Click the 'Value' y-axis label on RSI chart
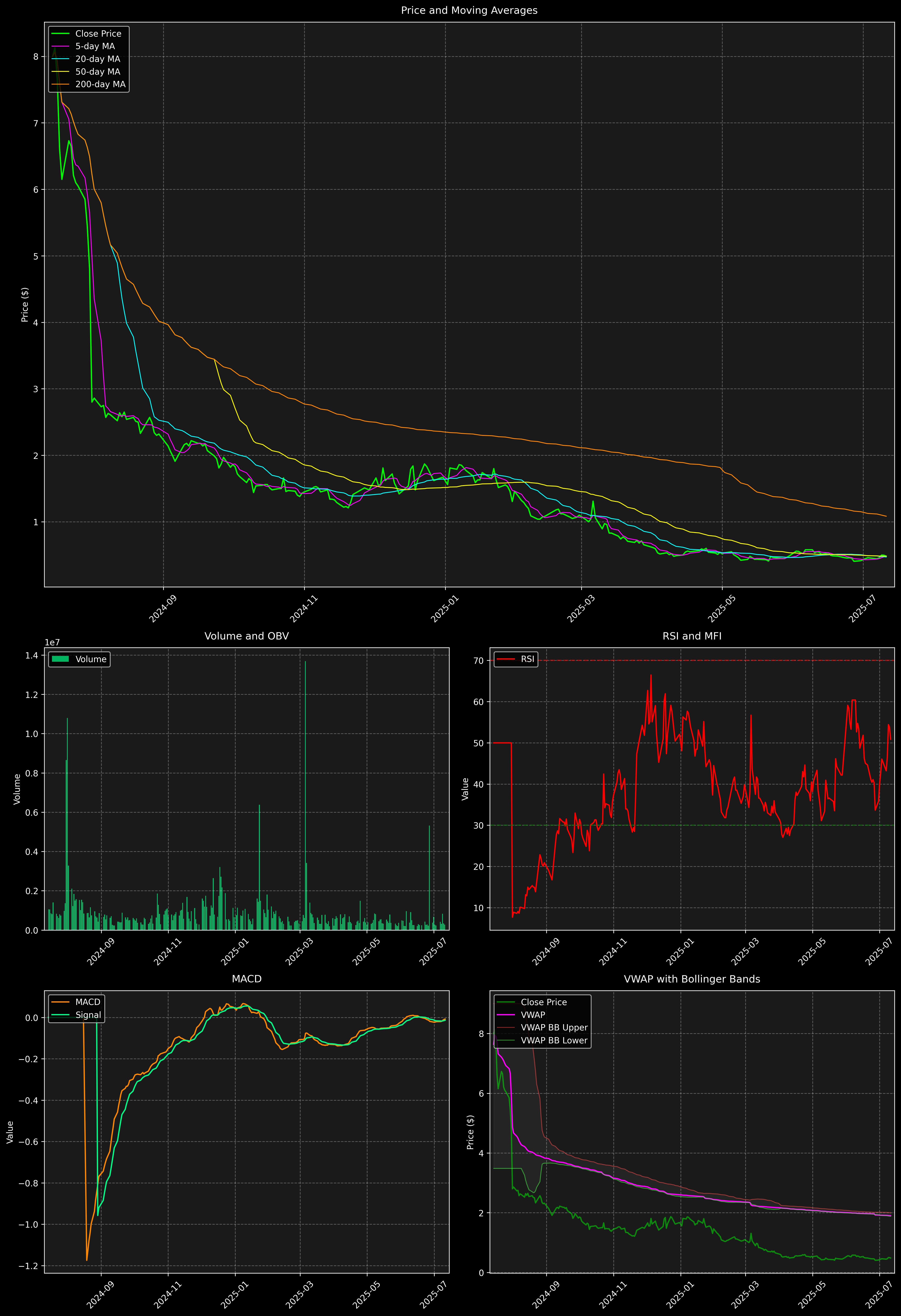901x1316 pixels. (466, 789)
